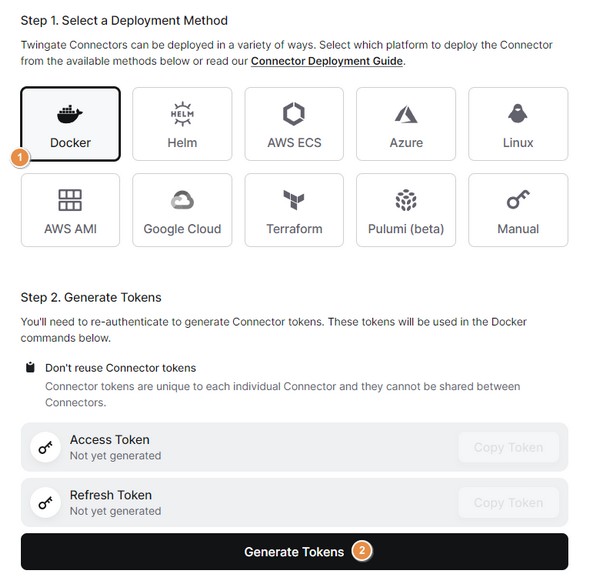The image size is (600, 581).
Task: Pick the AWS ECS hexagon icon
Action: pos(294,114)
